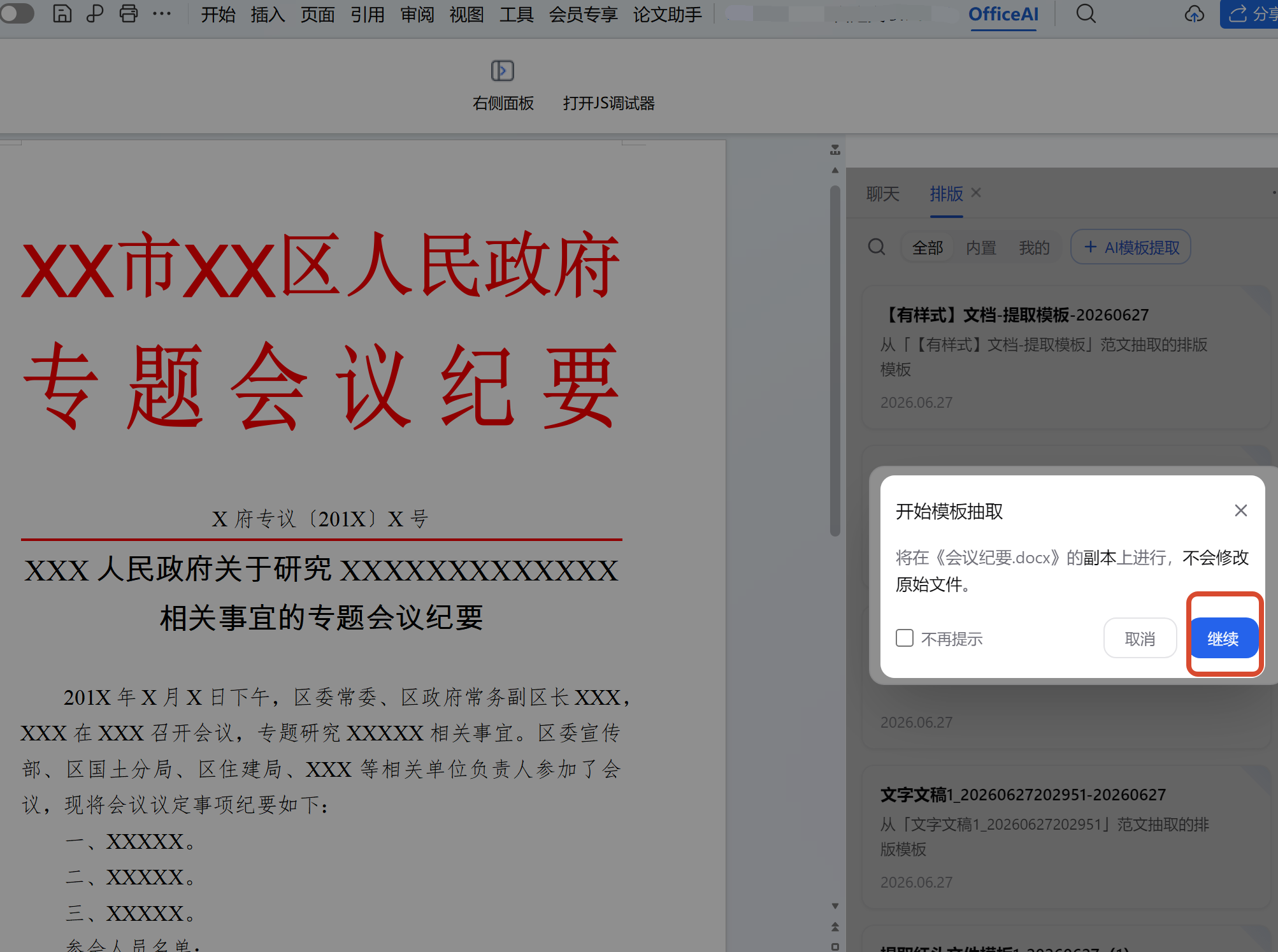This screenshot has height=952, width=1278.
Task: Open the 插入 menu tab
Action: click(268, 15)
